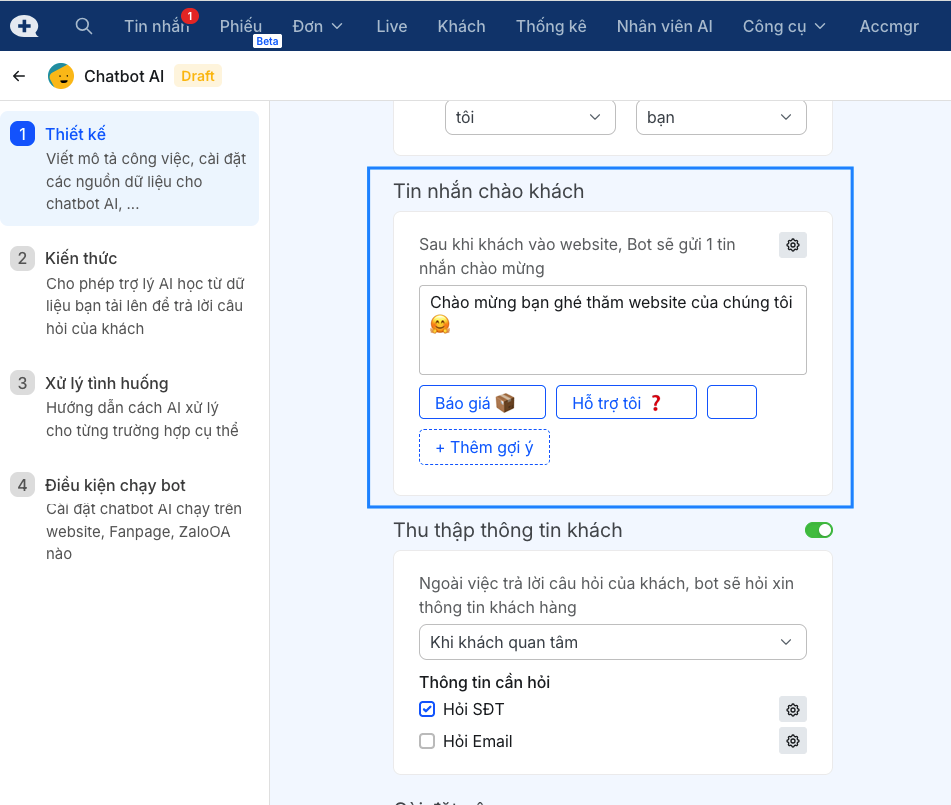Open settings gear for Hỏi Email
This screenshot has height=805, width=951.
(793, 741)
